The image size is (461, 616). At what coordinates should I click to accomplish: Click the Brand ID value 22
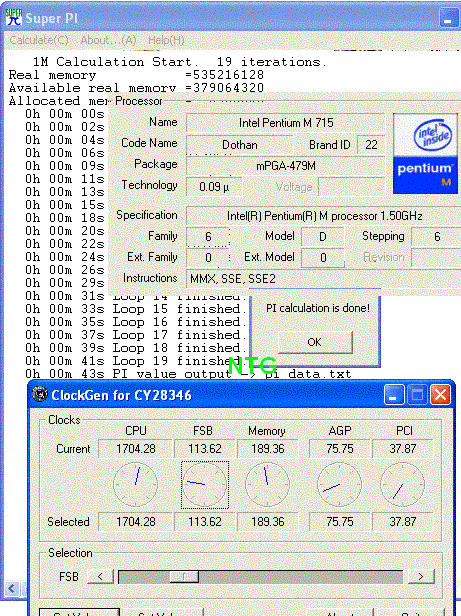[371, 145]
